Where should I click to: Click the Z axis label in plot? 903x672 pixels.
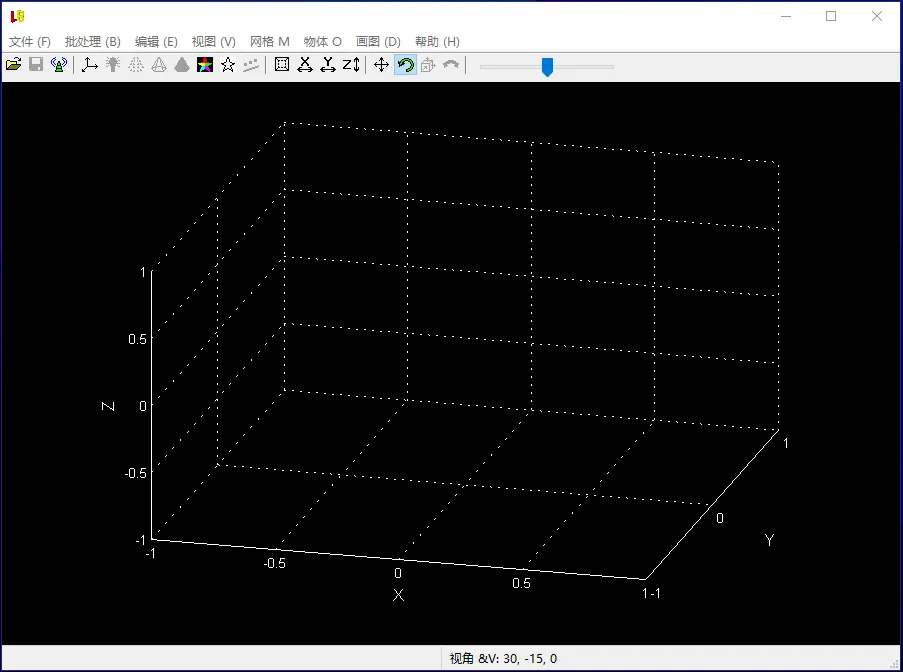(108, 406)
